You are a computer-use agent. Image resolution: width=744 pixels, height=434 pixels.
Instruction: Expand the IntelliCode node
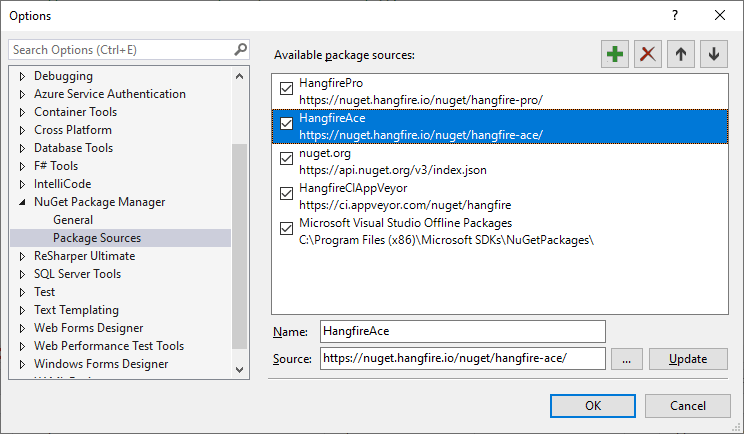click(22, 184)
